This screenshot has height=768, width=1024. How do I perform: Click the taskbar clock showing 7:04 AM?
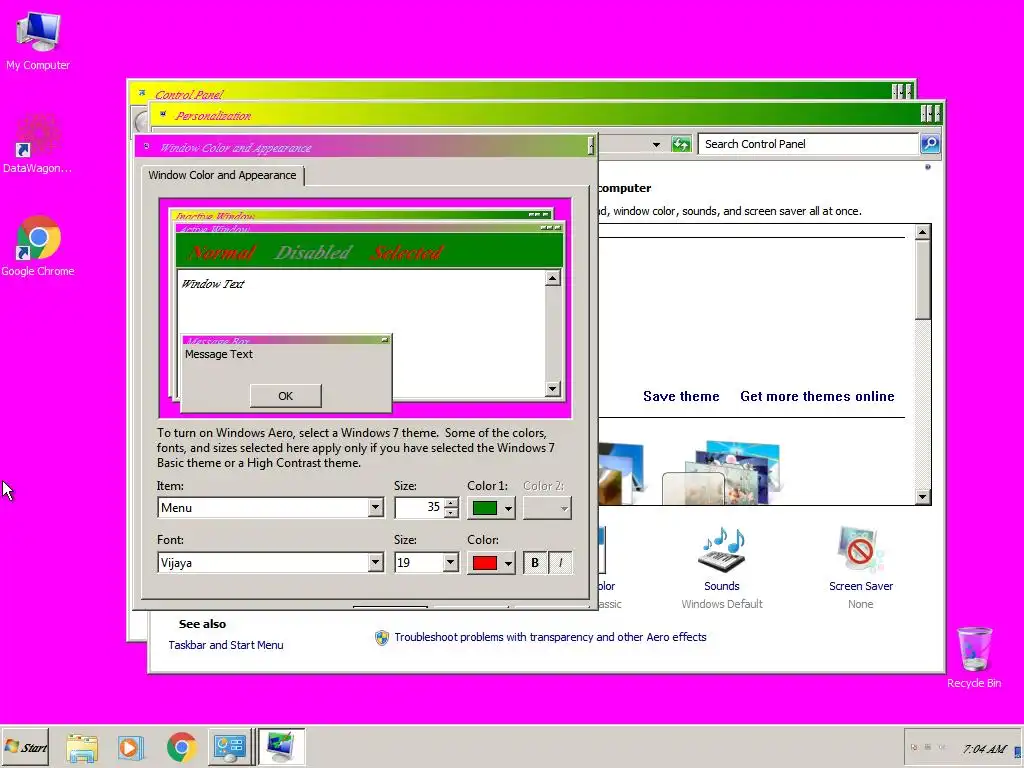coord(984,749)
